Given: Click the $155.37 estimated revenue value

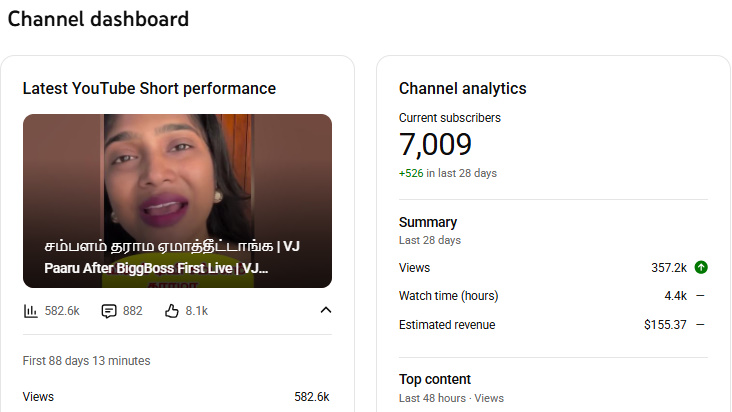Looking at the screenshot, I should click(x=665, y=325).
